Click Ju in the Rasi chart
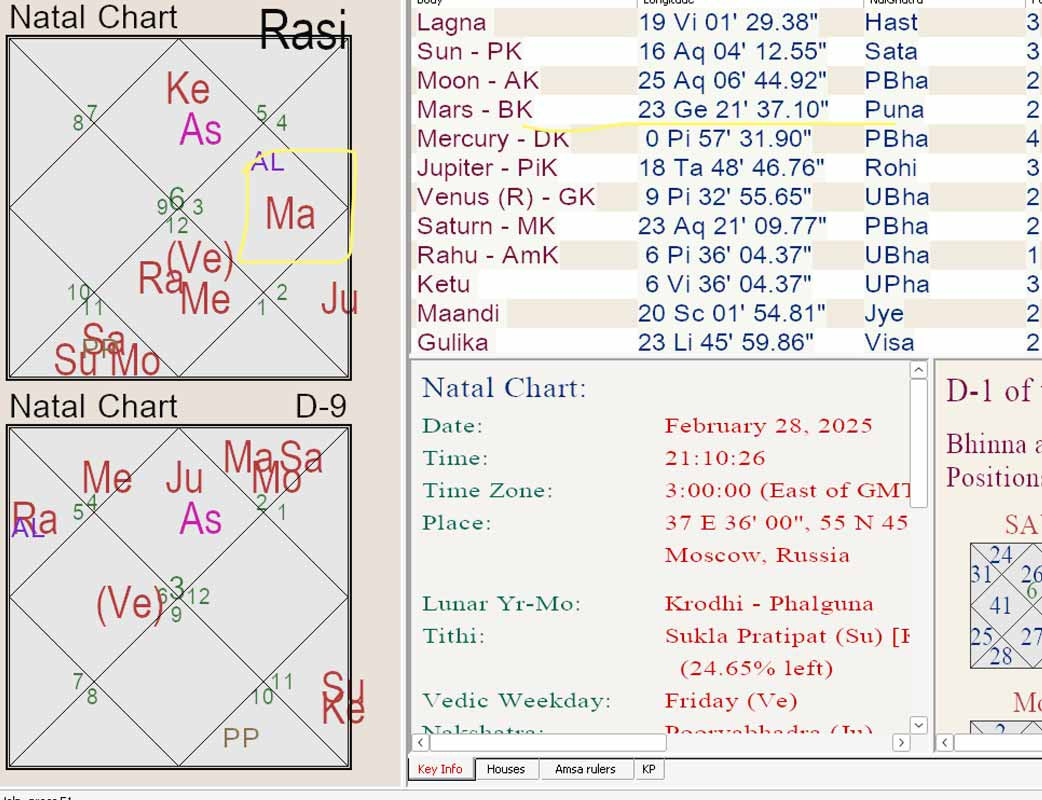The height and width of the screenshot is (800, 1042). (x=339, y=298)
